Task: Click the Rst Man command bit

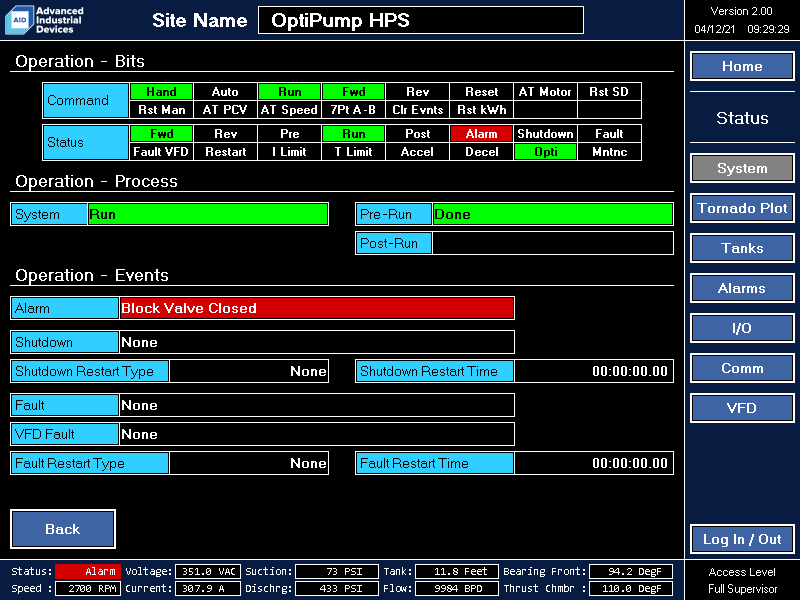Action: [161, 110]
